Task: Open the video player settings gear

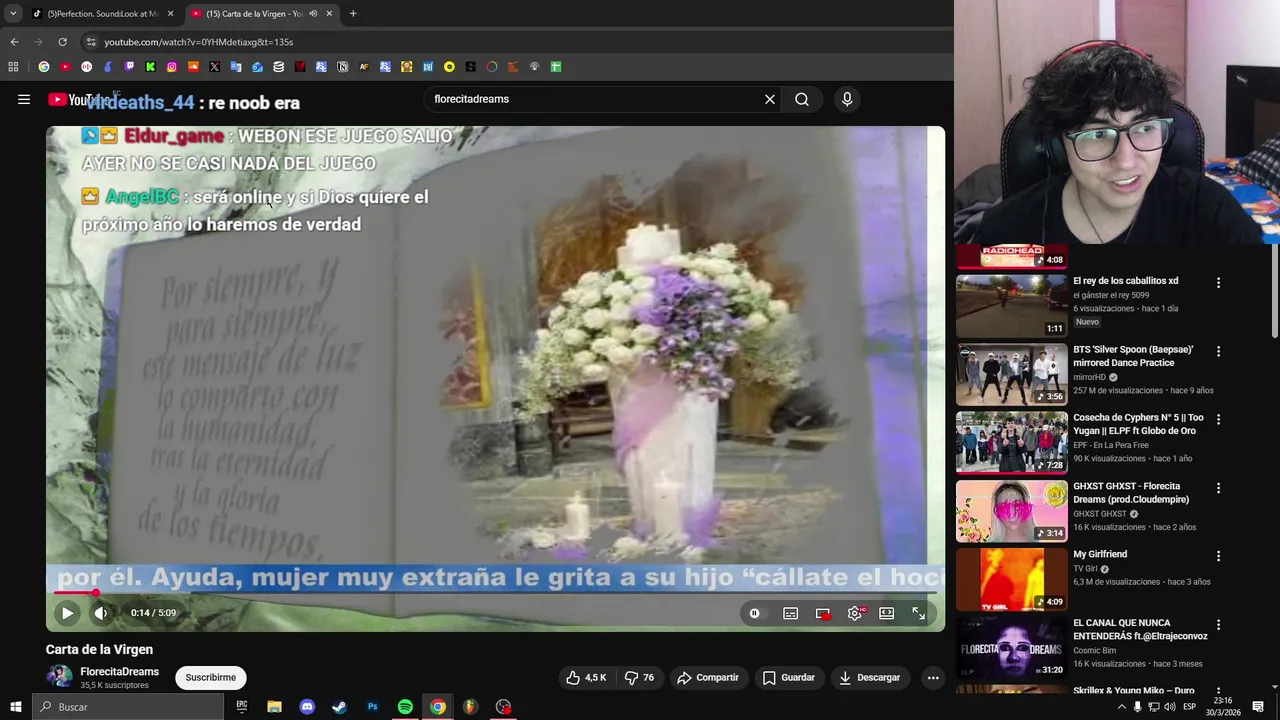Action: (854, 613)
